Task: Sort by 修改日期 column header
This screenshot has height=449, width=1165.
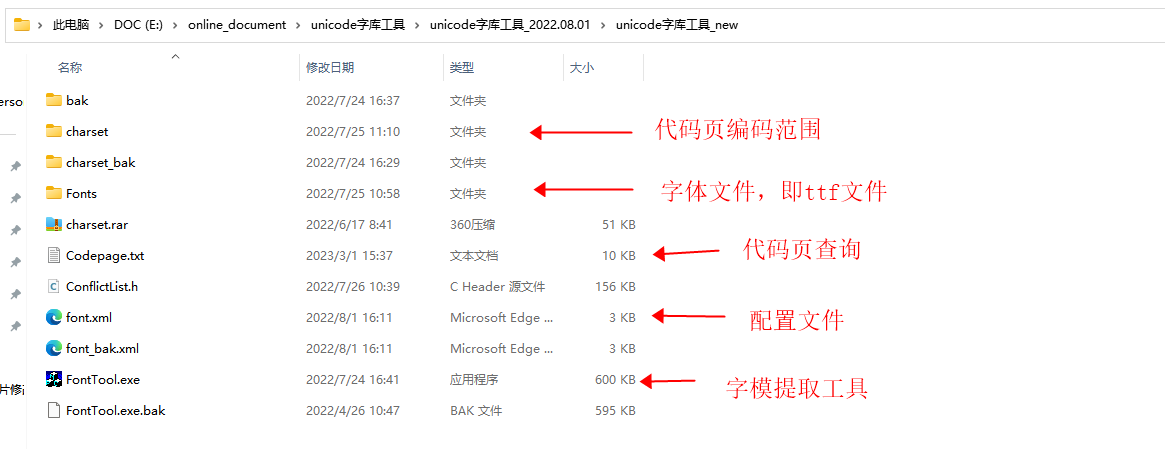Action: click(x=330, y=68)
